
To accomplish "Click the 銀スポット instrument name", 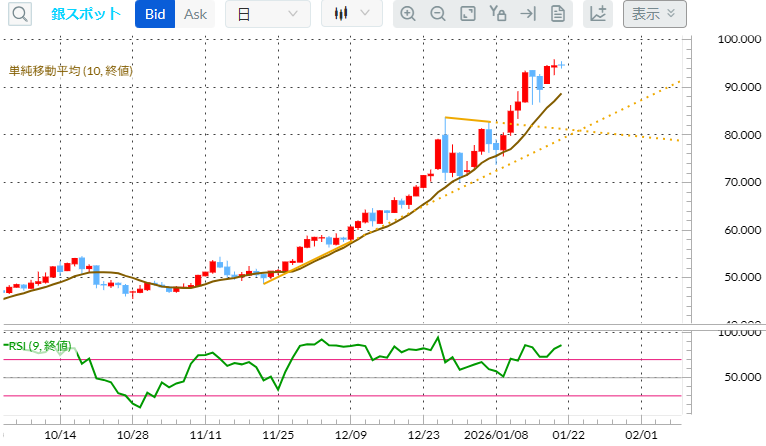I will click(86, 14).
